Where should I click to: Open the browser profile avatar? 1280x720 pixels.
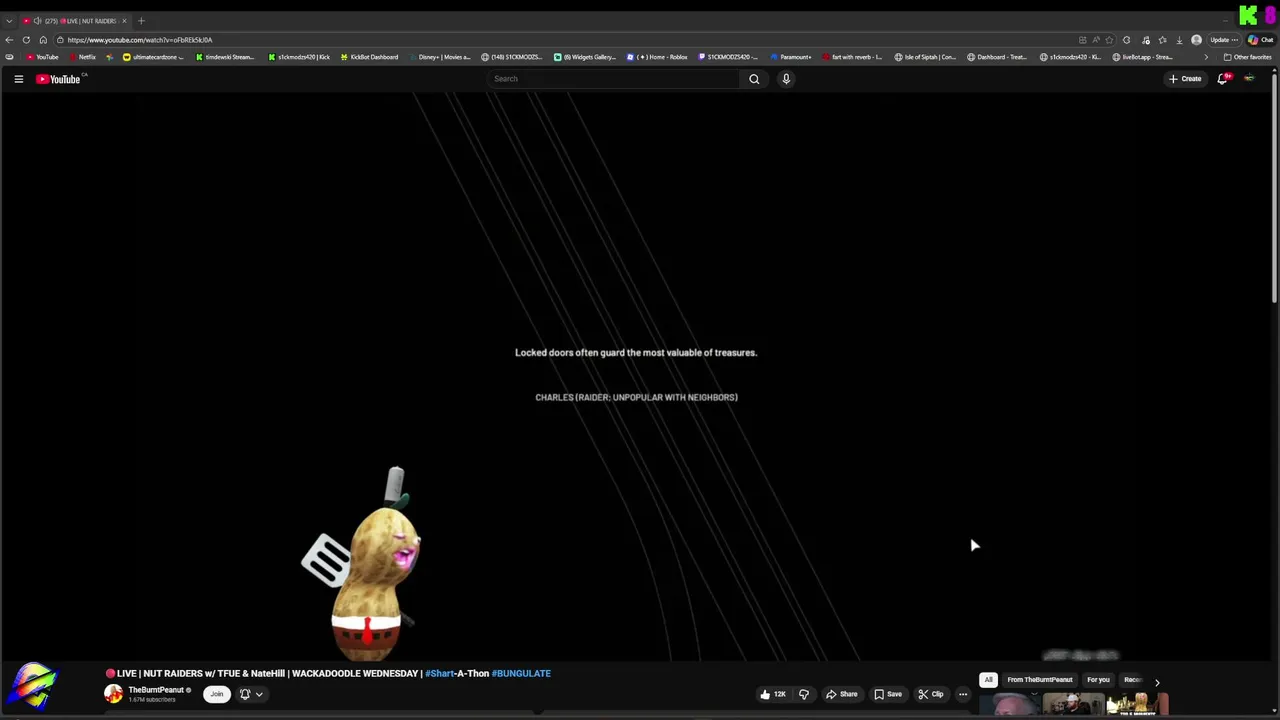[x=1196, y=40]
